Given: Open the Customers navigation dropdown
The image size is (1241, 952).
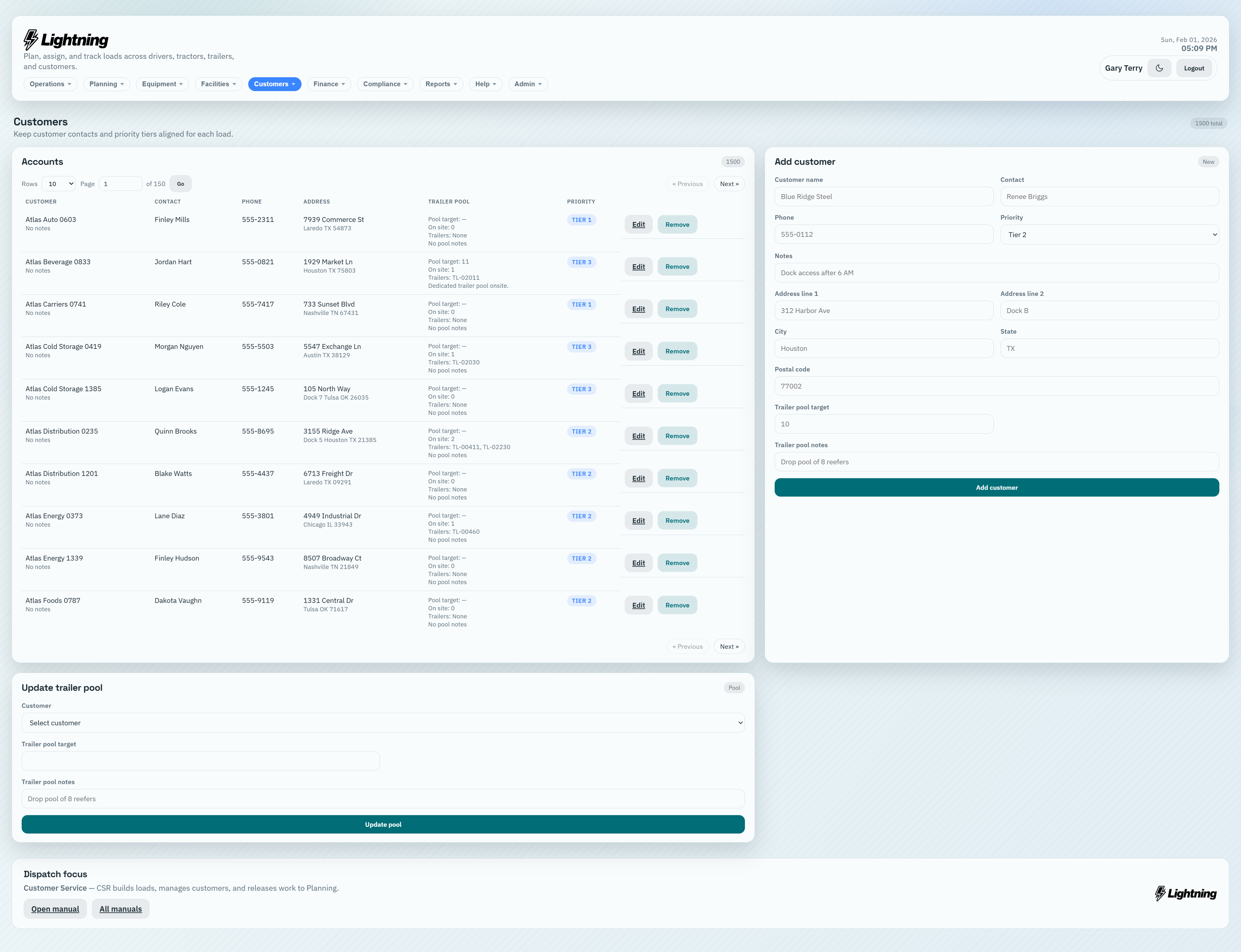Looking at the screenshot, I should coord(274,84).
